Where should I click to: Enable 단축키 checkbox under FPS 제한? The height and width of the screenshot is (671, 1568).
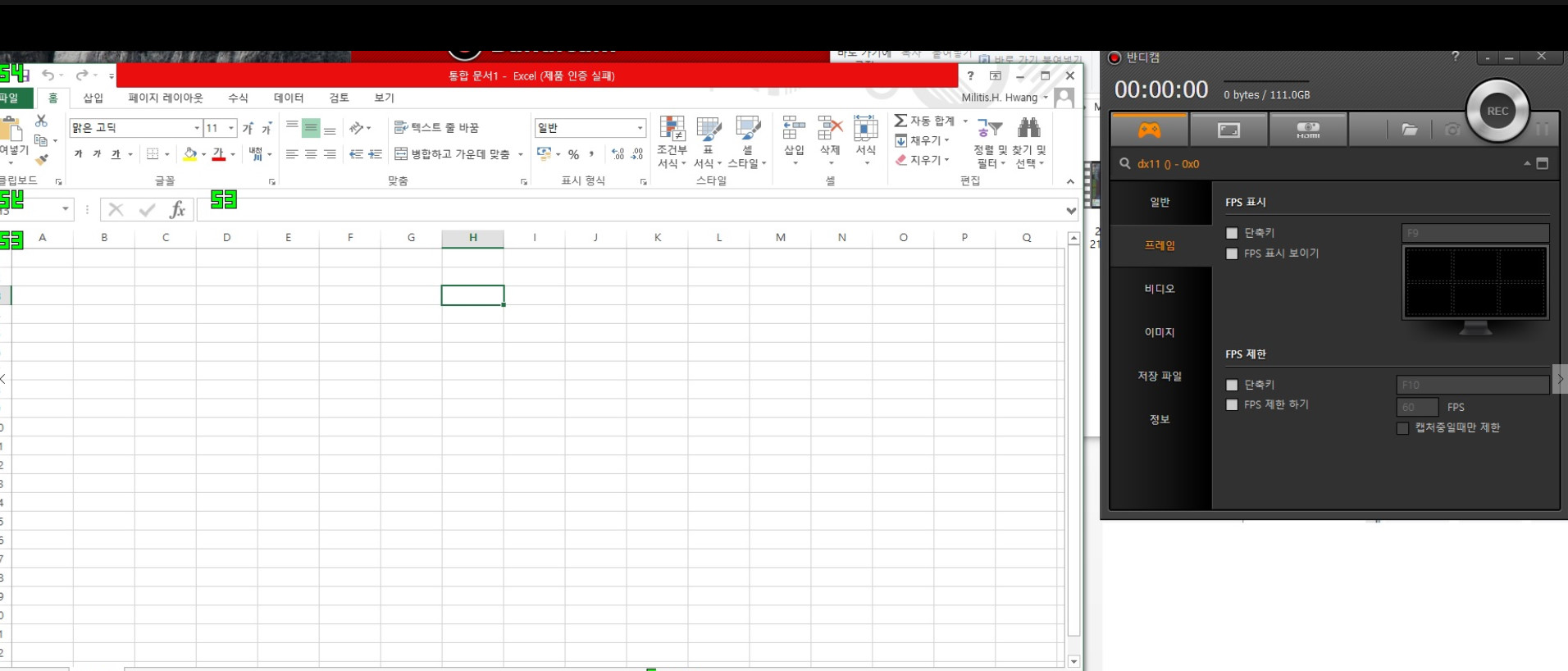(1232, 385)
